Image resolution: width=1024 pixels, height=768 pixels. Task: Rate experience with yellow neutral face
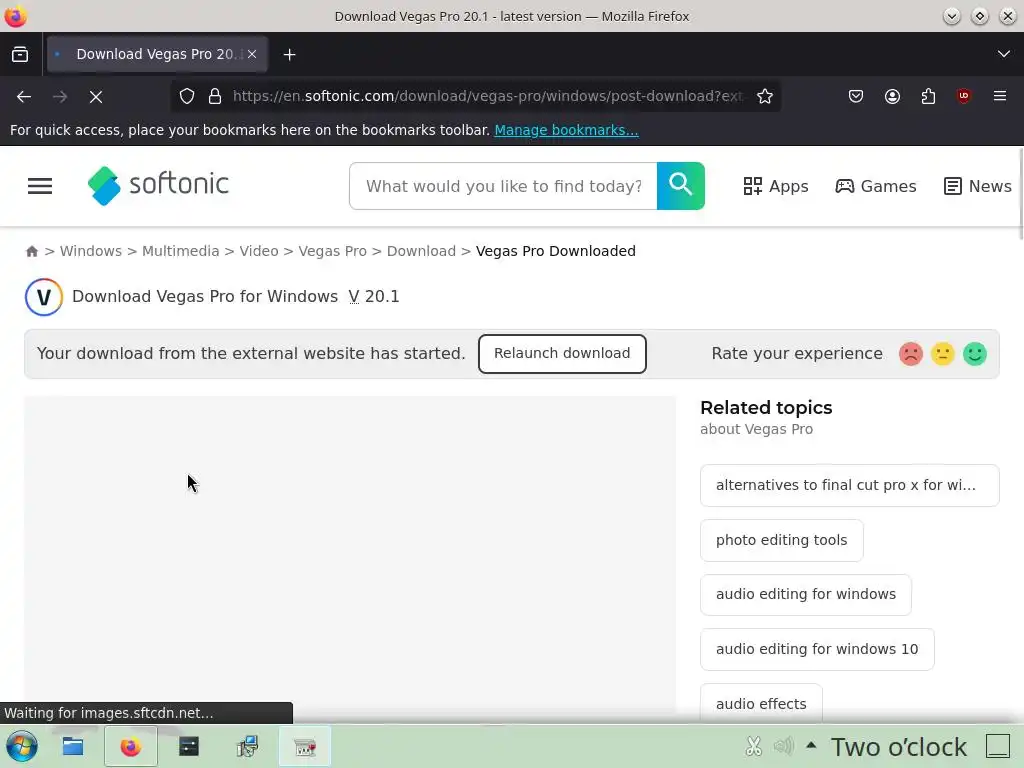coord(942,354)
